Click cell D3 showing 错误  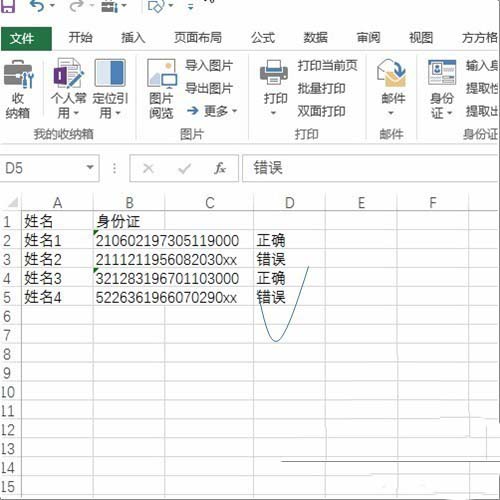(289, 259)
